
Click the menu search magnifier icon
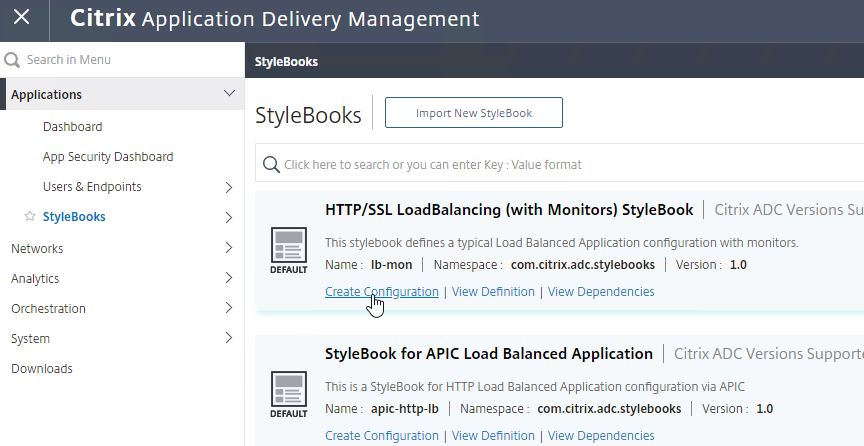coord(12,60)
